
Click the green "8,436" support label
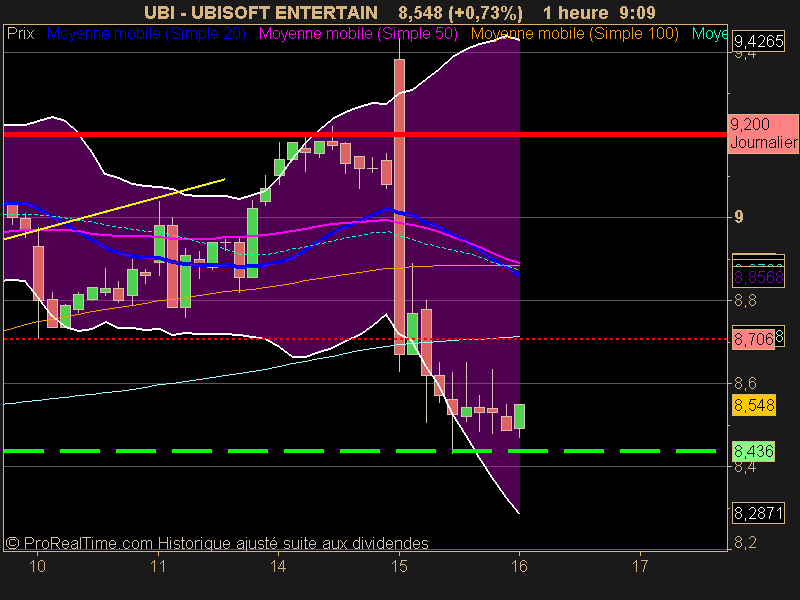(754, 451)
